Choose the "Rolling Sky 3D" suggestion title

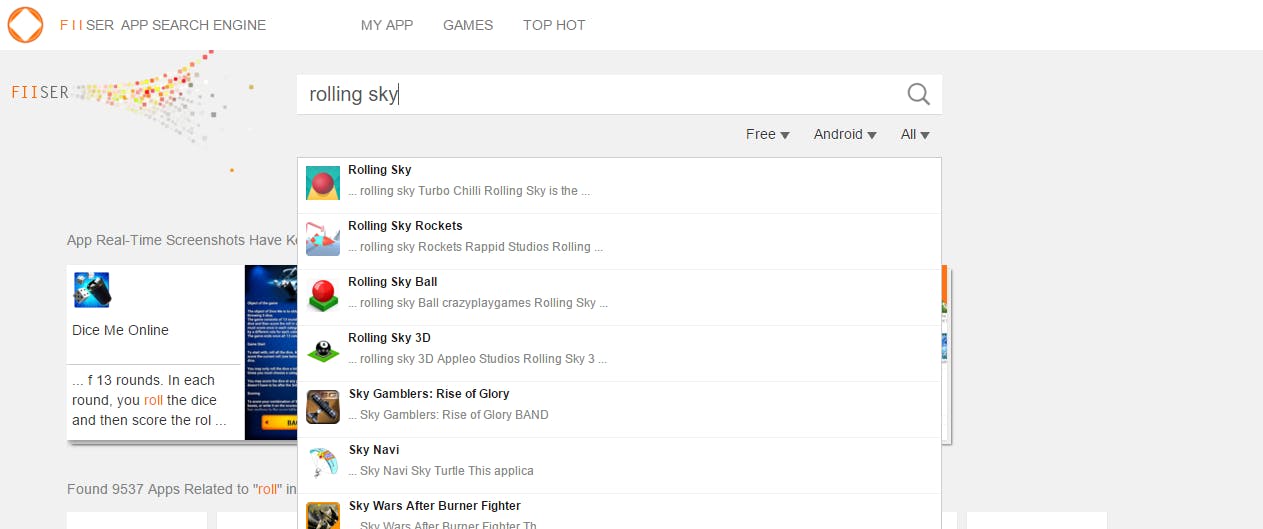coord(389,338)
